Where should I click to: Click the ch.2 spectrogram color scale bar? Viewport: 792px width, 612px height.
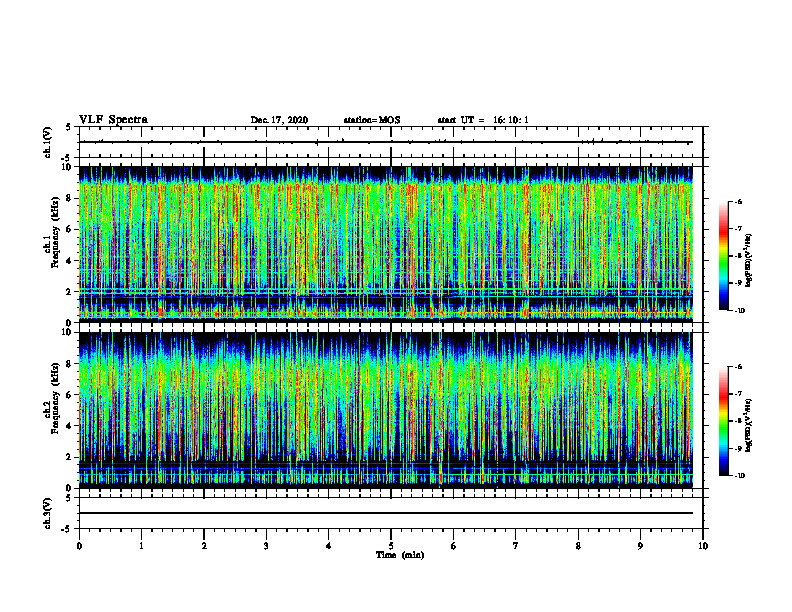[x=723, y=421]
